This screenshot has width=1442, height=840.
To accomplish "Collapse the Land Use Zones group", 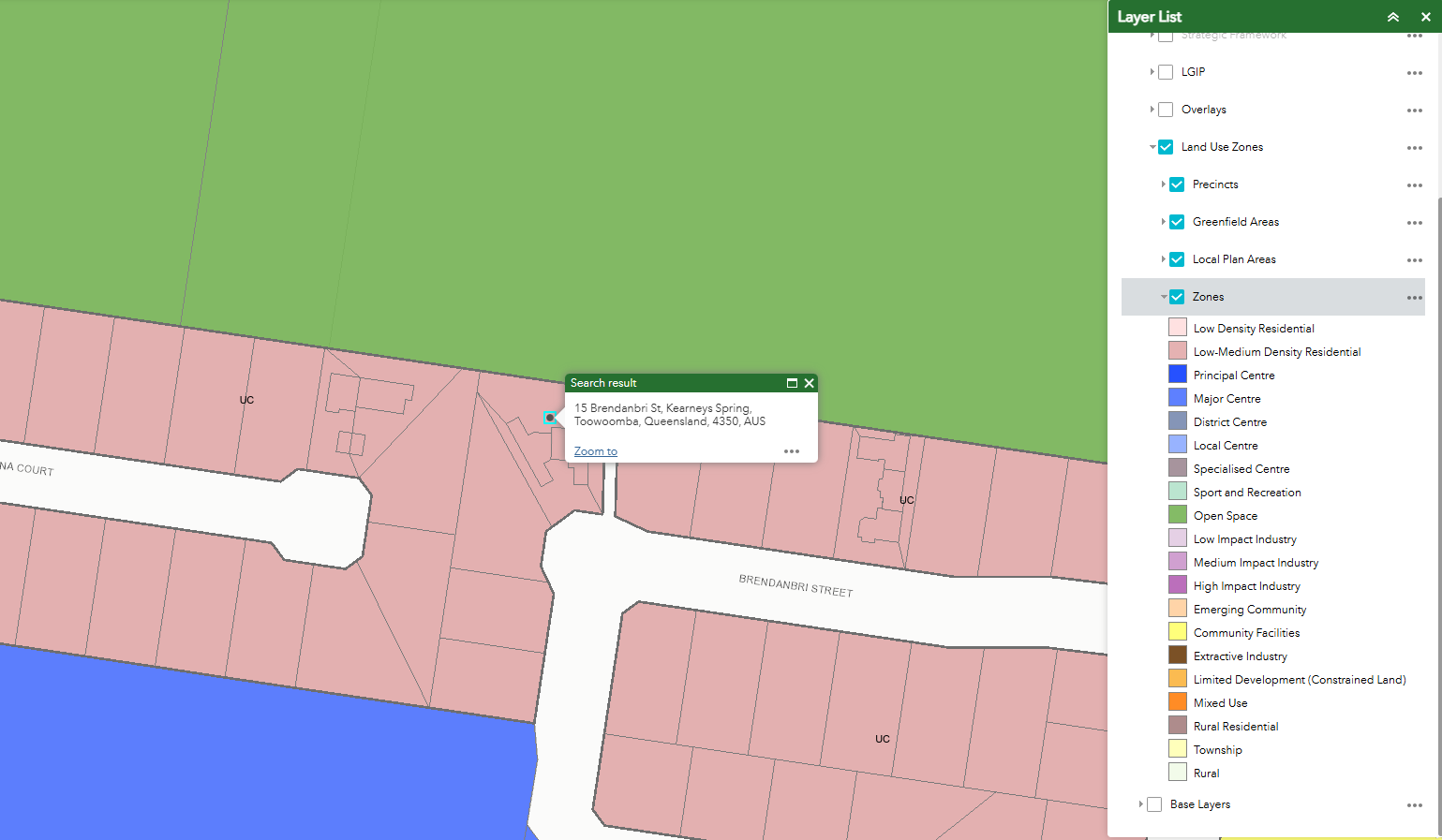I will tap(1152, 147).
